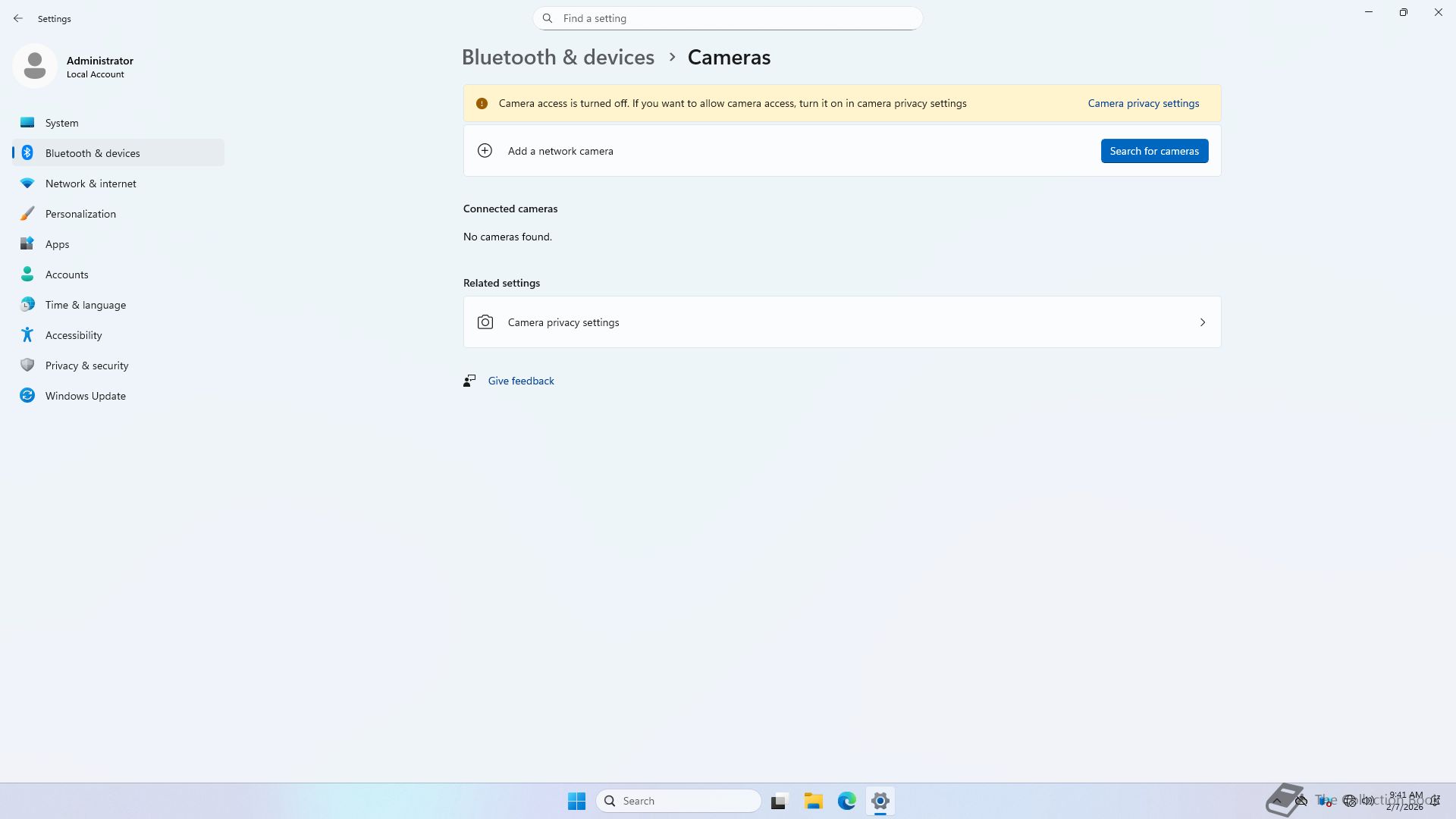This screenshot has height=819, width=1456.
Task: Expand Camera privacy settings under Related settings
Action: tap(842, 322)
